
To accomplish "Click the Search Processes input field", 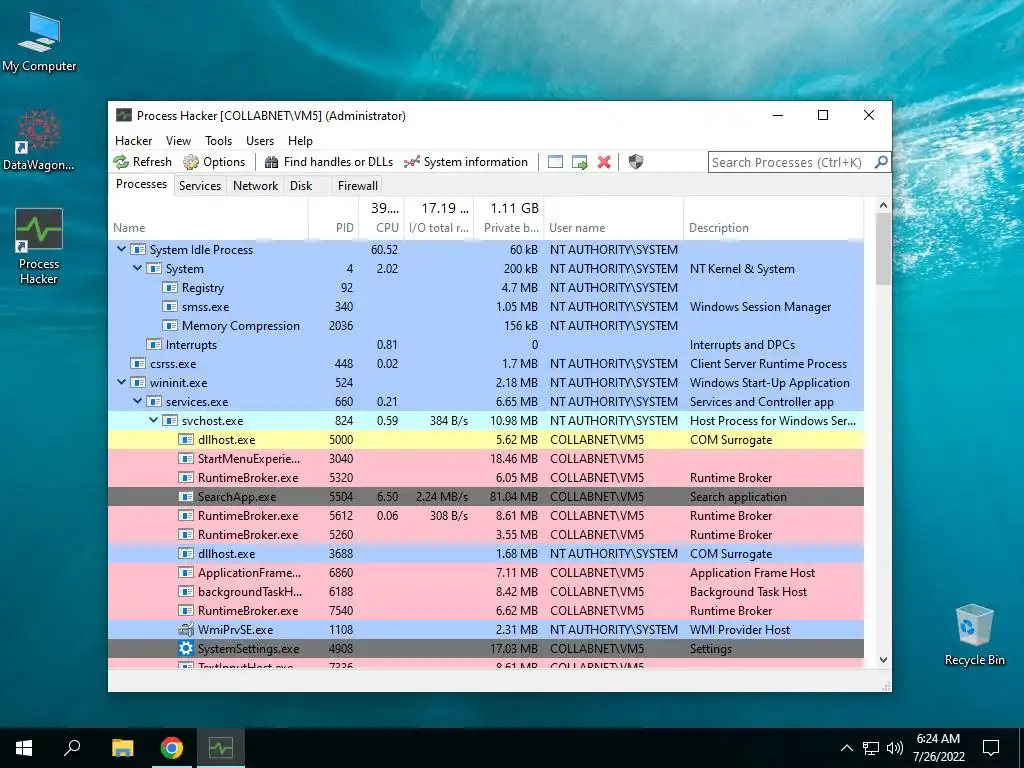I will click(x=789, y=162).
